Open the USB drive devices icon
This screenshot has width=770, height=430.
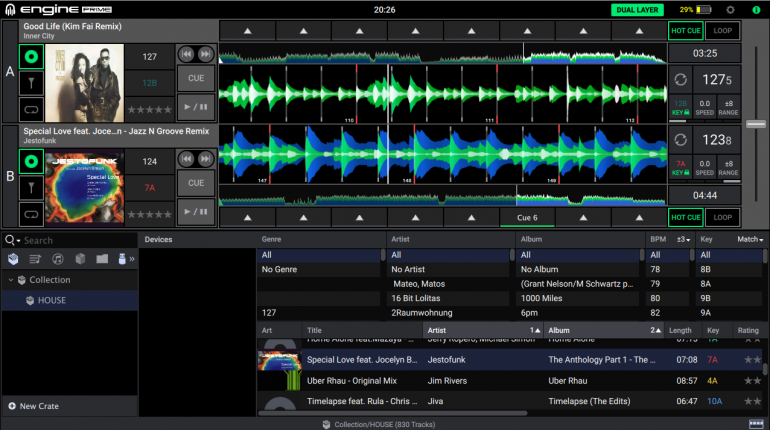122,259
